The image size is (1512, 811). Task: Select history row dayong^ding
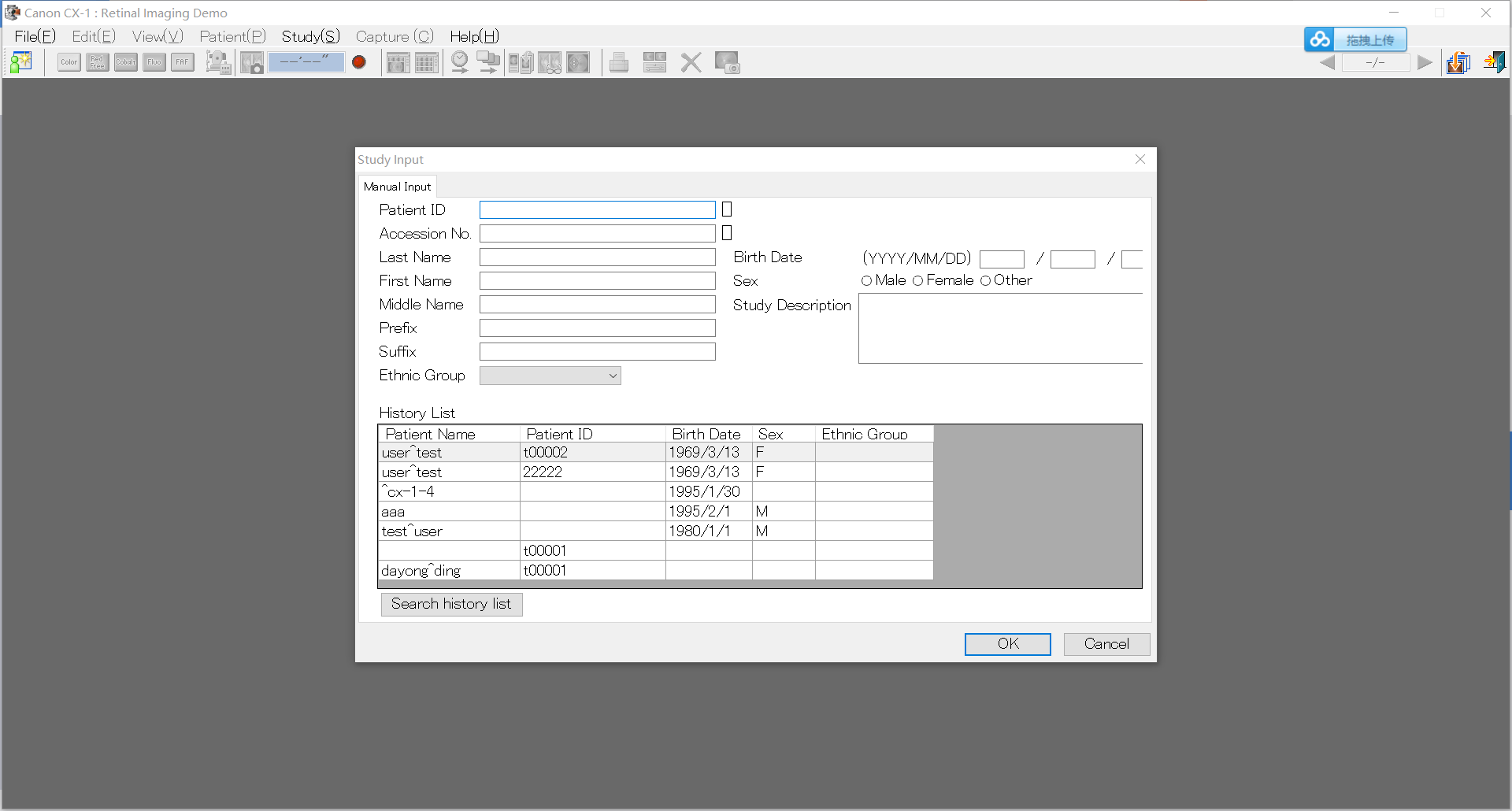coord(656,570)
